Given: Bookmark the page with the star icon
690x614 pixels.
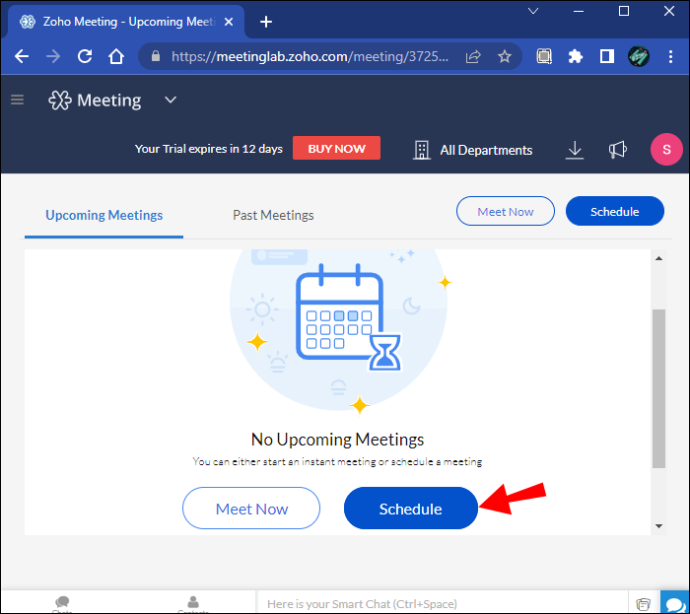Looking at the screenshot, I should click(x=504, y=56).
